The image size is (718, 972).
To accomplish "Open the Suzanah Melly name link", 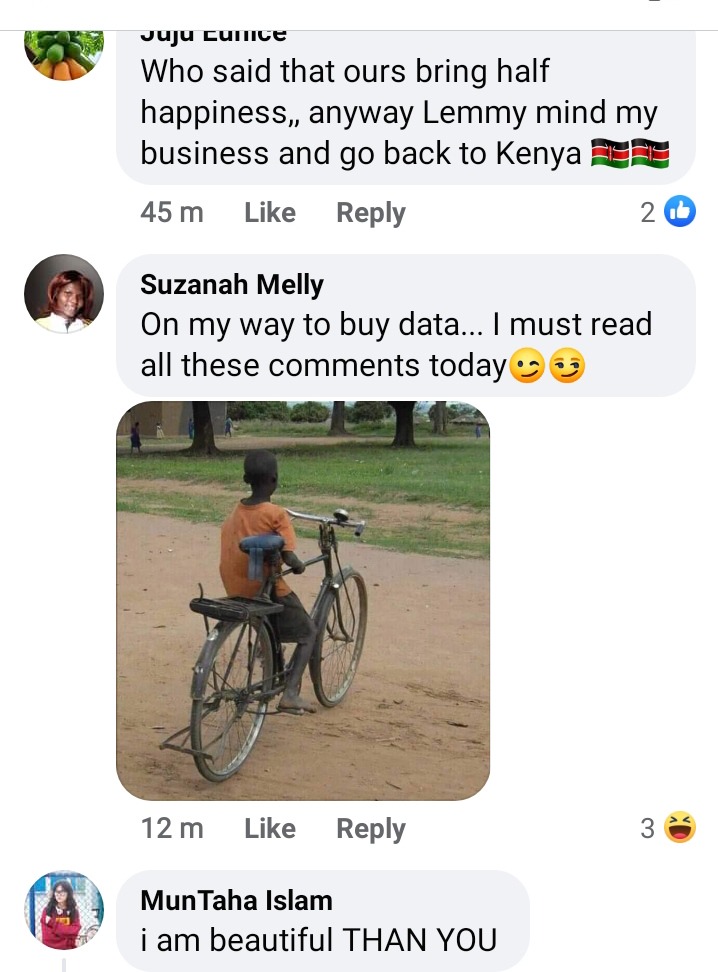I will pyautogui.click(x=232, y=285).
